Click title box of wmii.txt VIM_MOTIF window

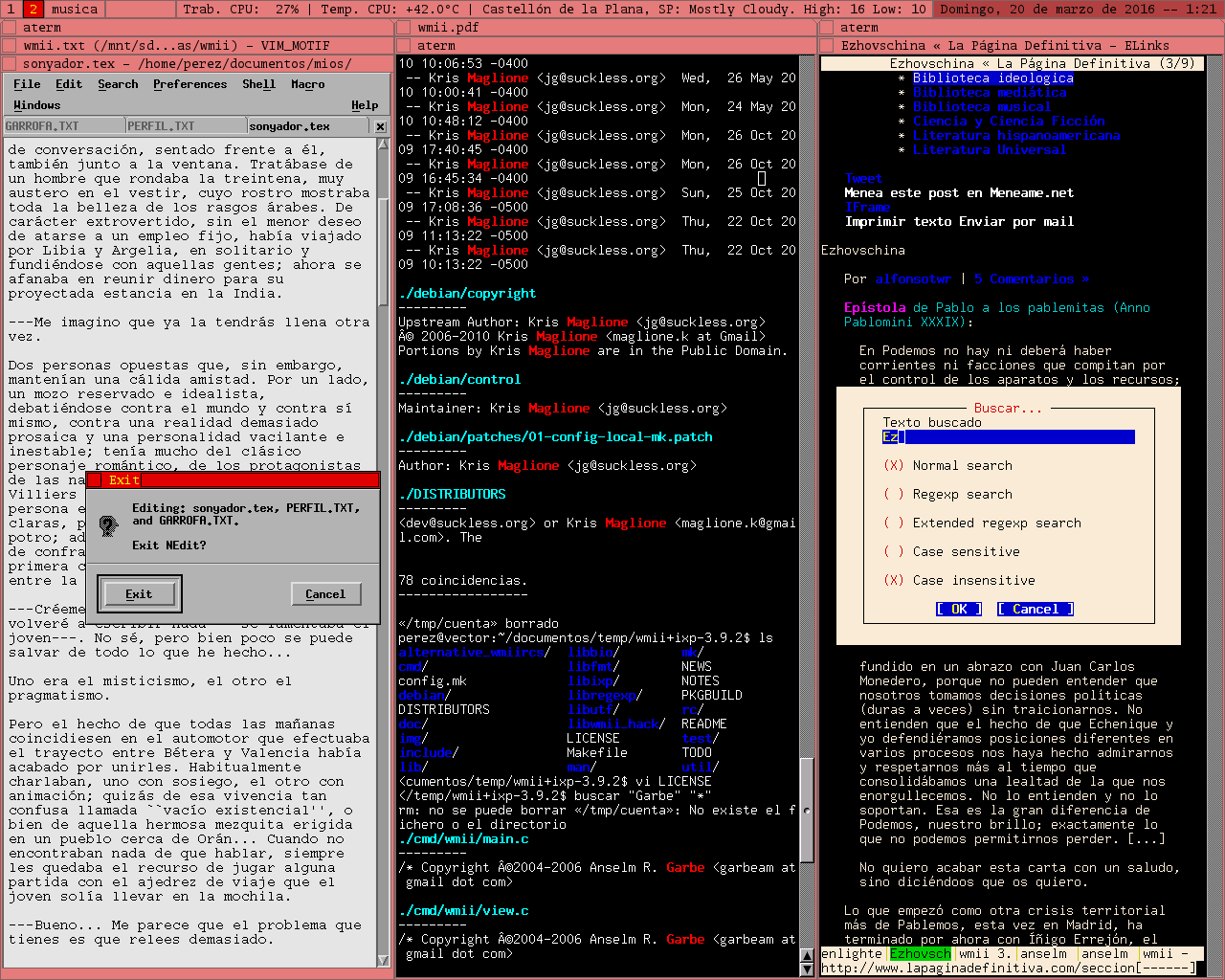tap(9, 45)
